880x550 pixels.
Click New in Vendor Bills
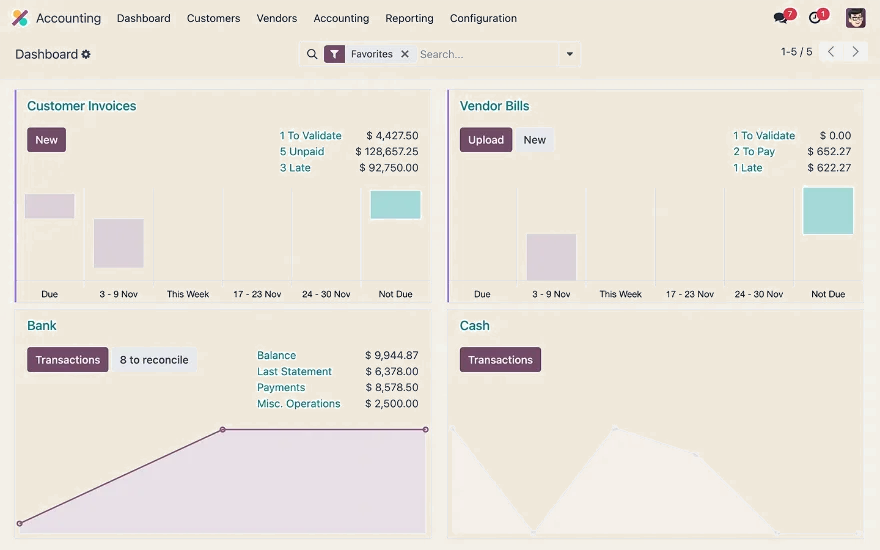(x=535, y=140)
